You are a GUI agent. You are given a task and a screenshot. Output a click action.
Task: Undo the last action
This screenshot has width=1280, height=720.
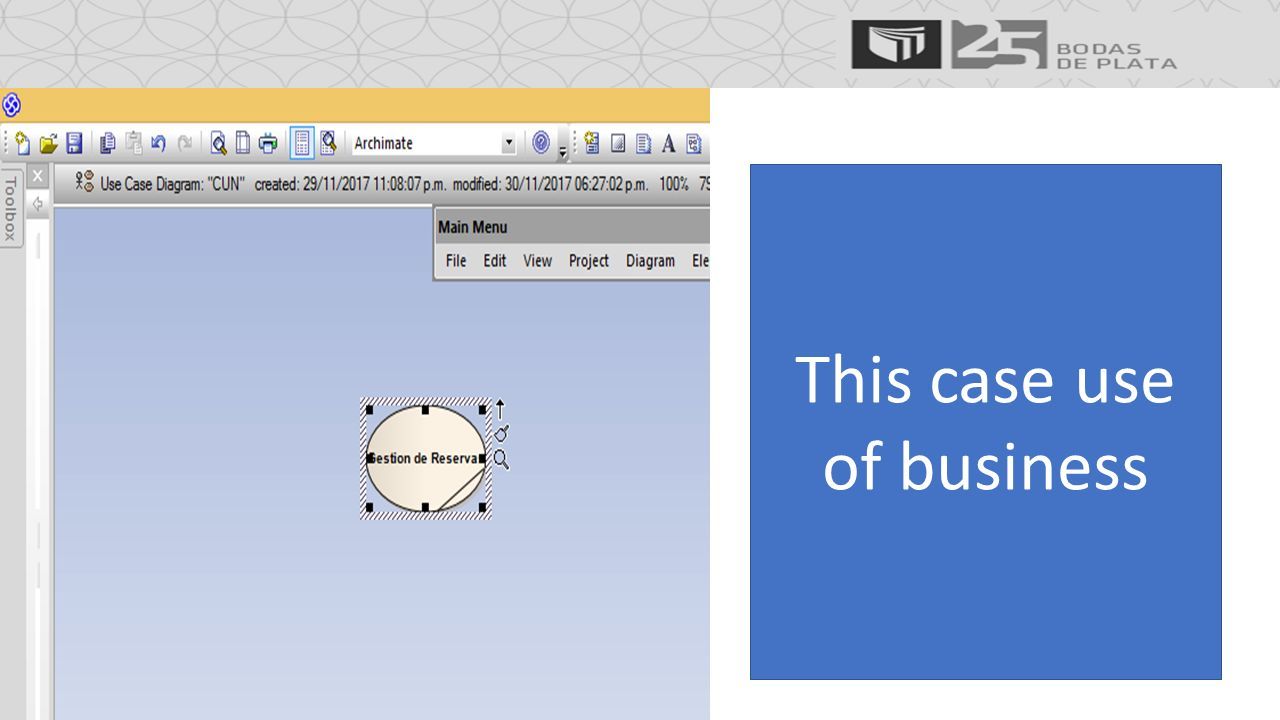click(x=158, y=143)
